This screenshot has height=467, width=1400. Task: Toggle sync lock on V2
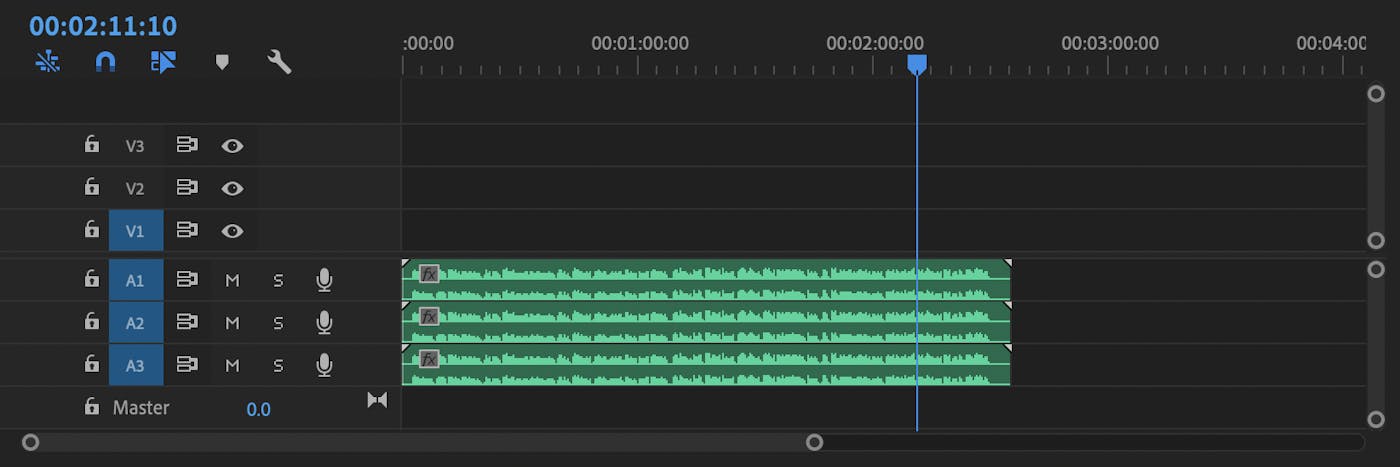pos(187,188)
